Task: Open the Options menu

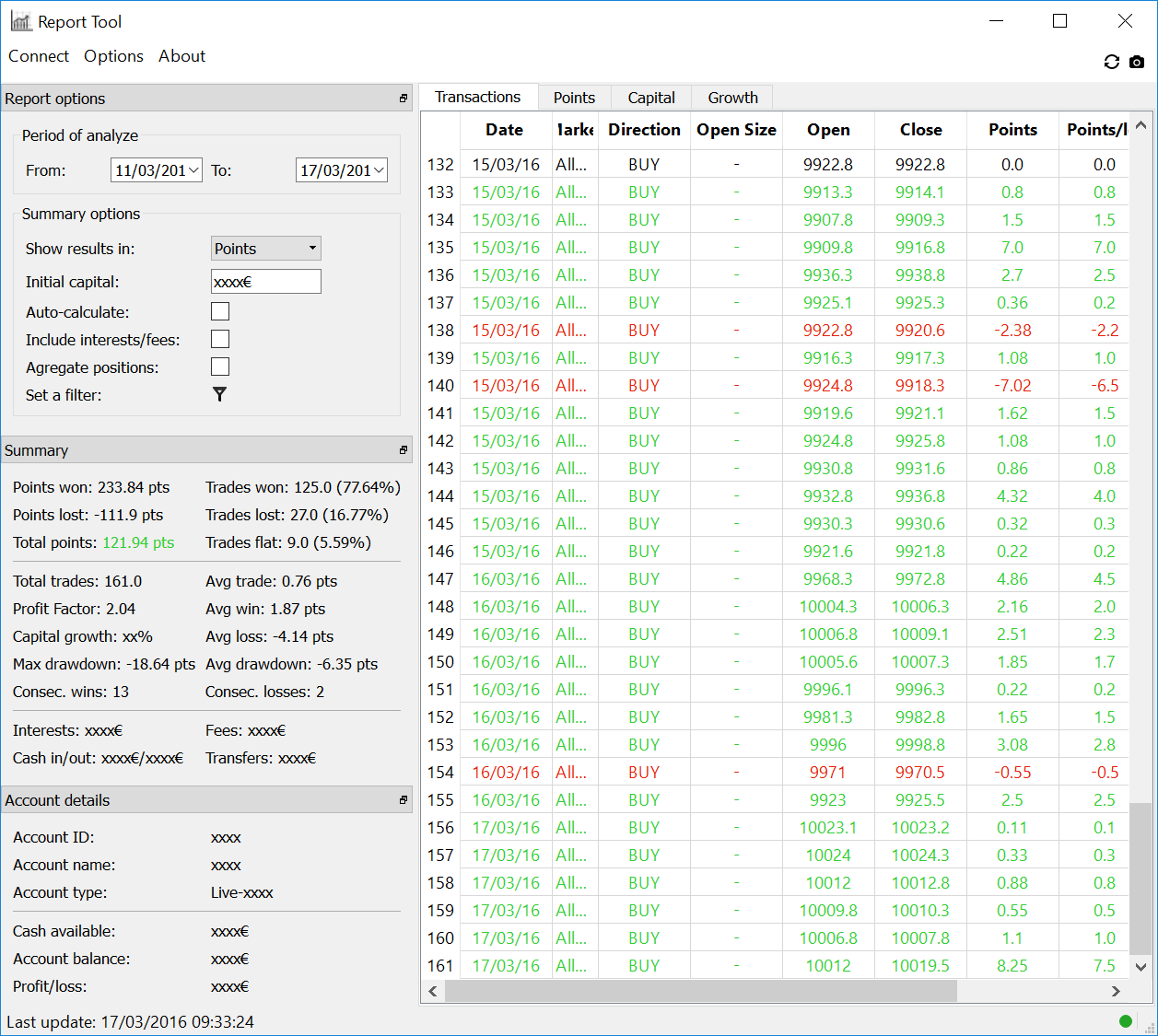Action: coord(113,56)
